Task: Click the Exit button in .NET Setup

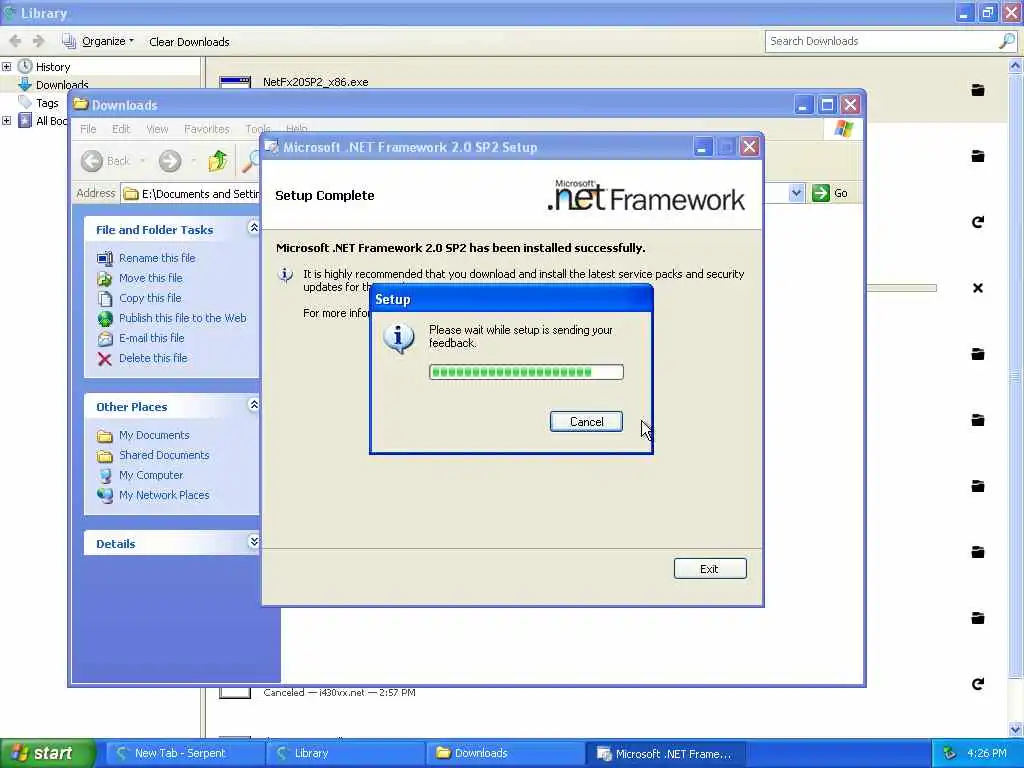Action: 710,569
